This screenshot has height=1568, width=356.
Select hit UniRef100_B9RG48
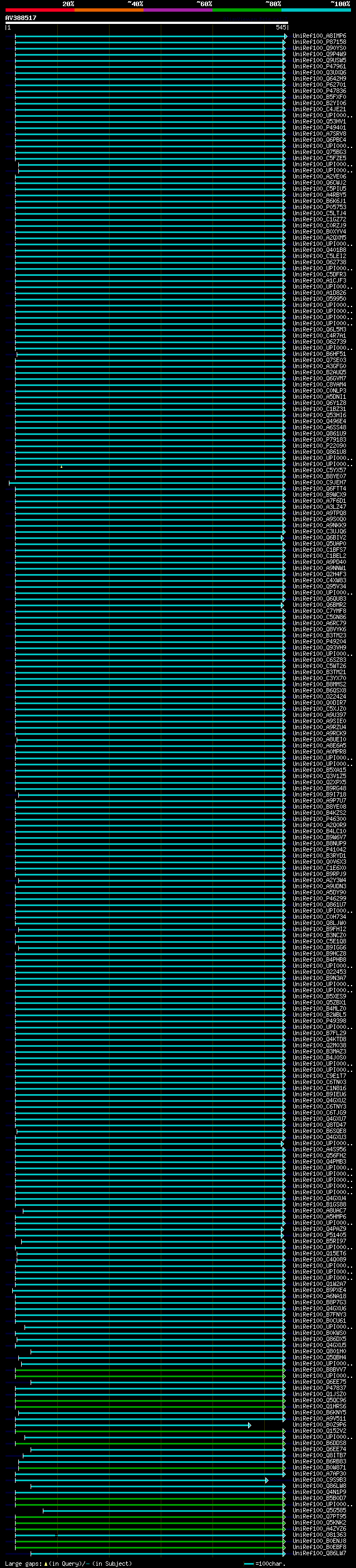click(x=319, y=788)
